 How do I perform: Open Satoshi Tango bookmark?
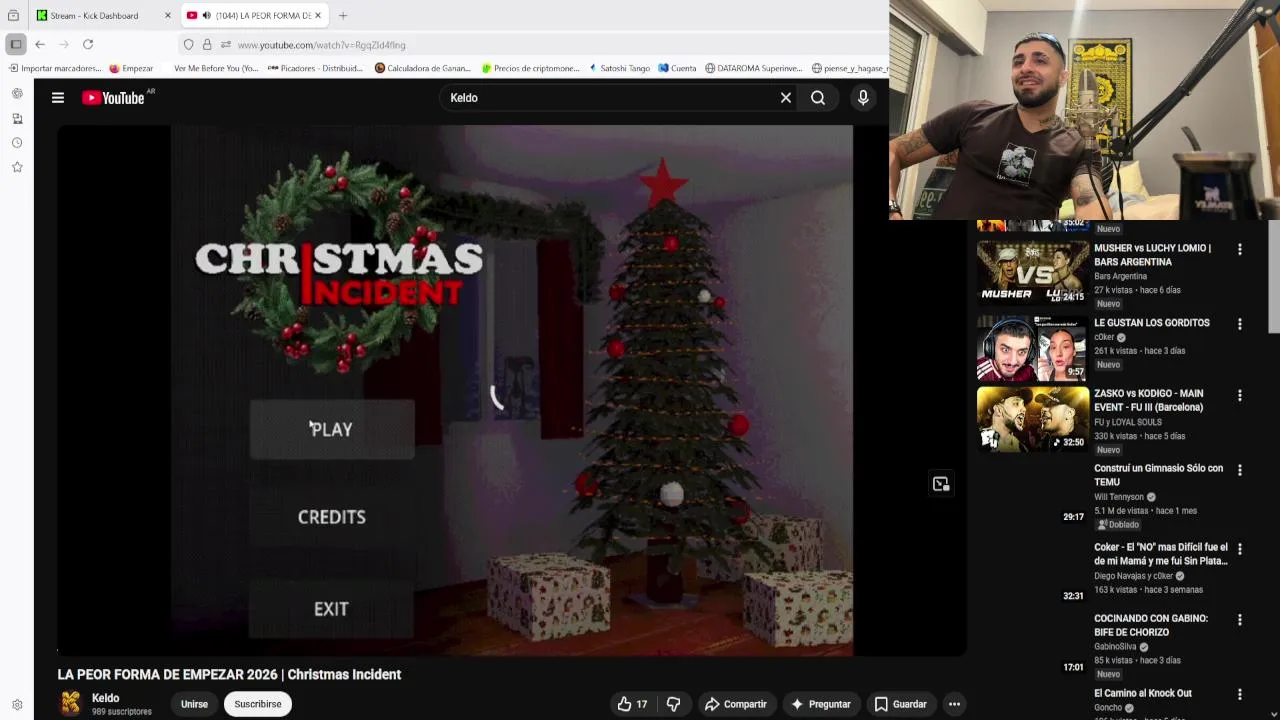click(619, 69)
